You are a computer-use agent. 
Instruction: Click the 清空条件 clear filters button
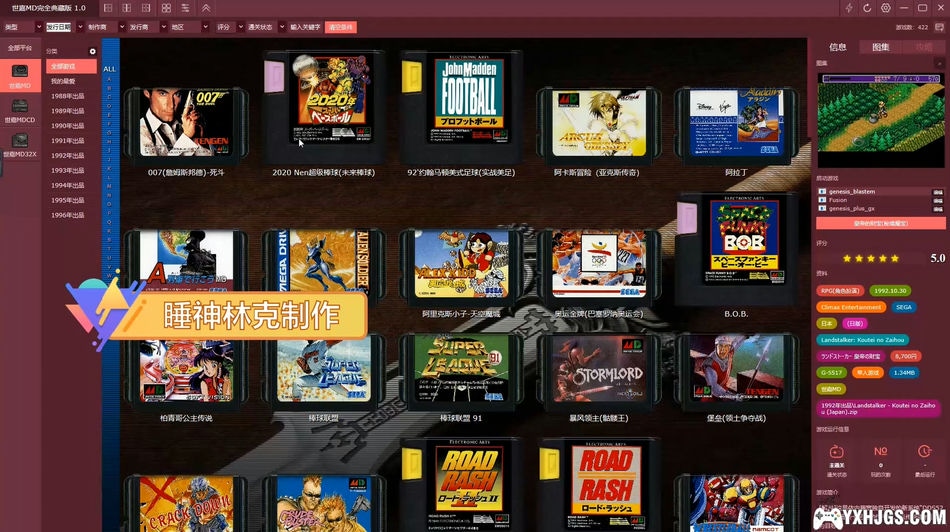[x=341, y=27]
